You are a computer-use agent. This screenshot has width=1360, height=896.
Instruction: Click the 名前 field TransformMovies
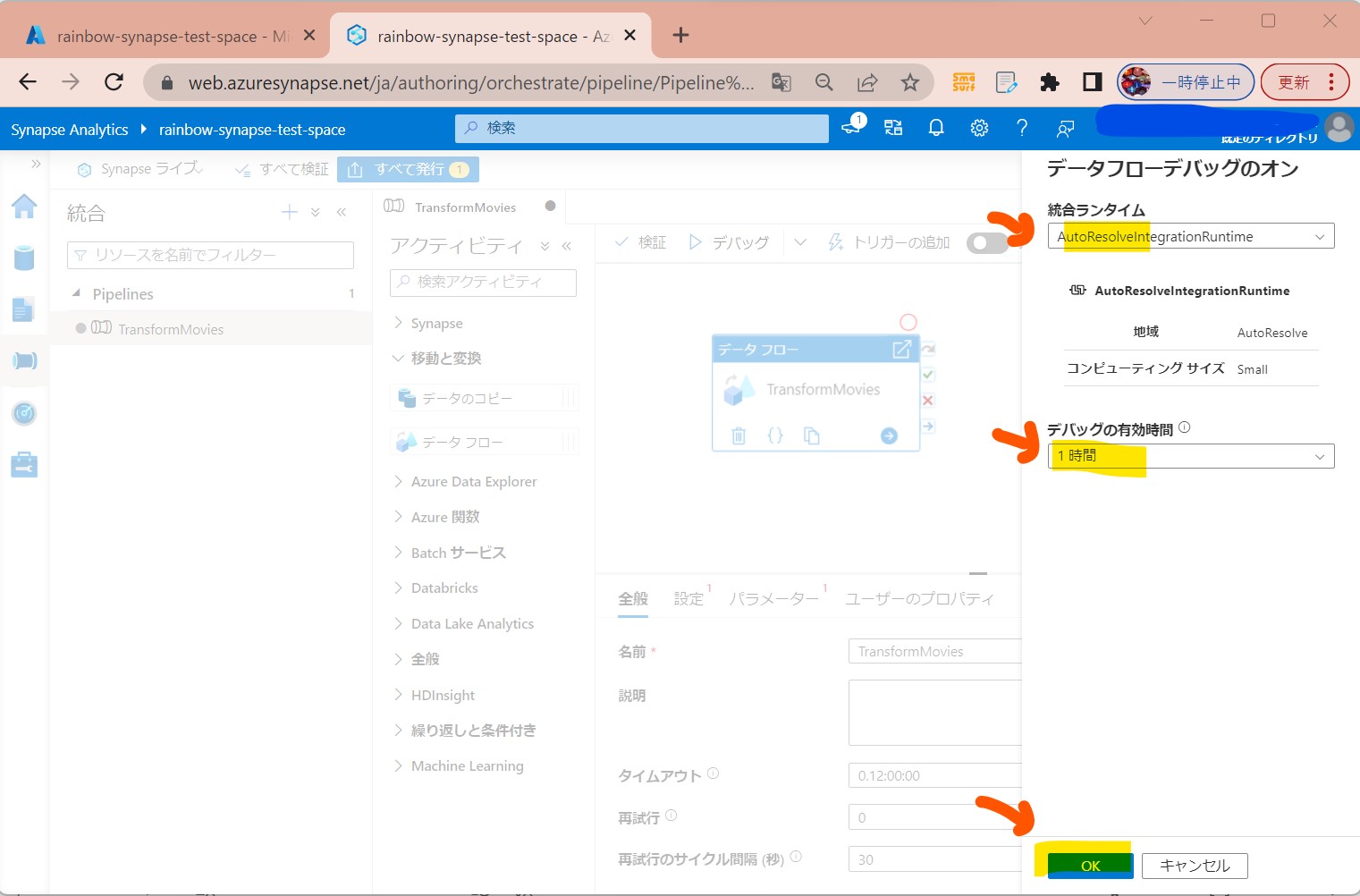[x=934, y=651]
